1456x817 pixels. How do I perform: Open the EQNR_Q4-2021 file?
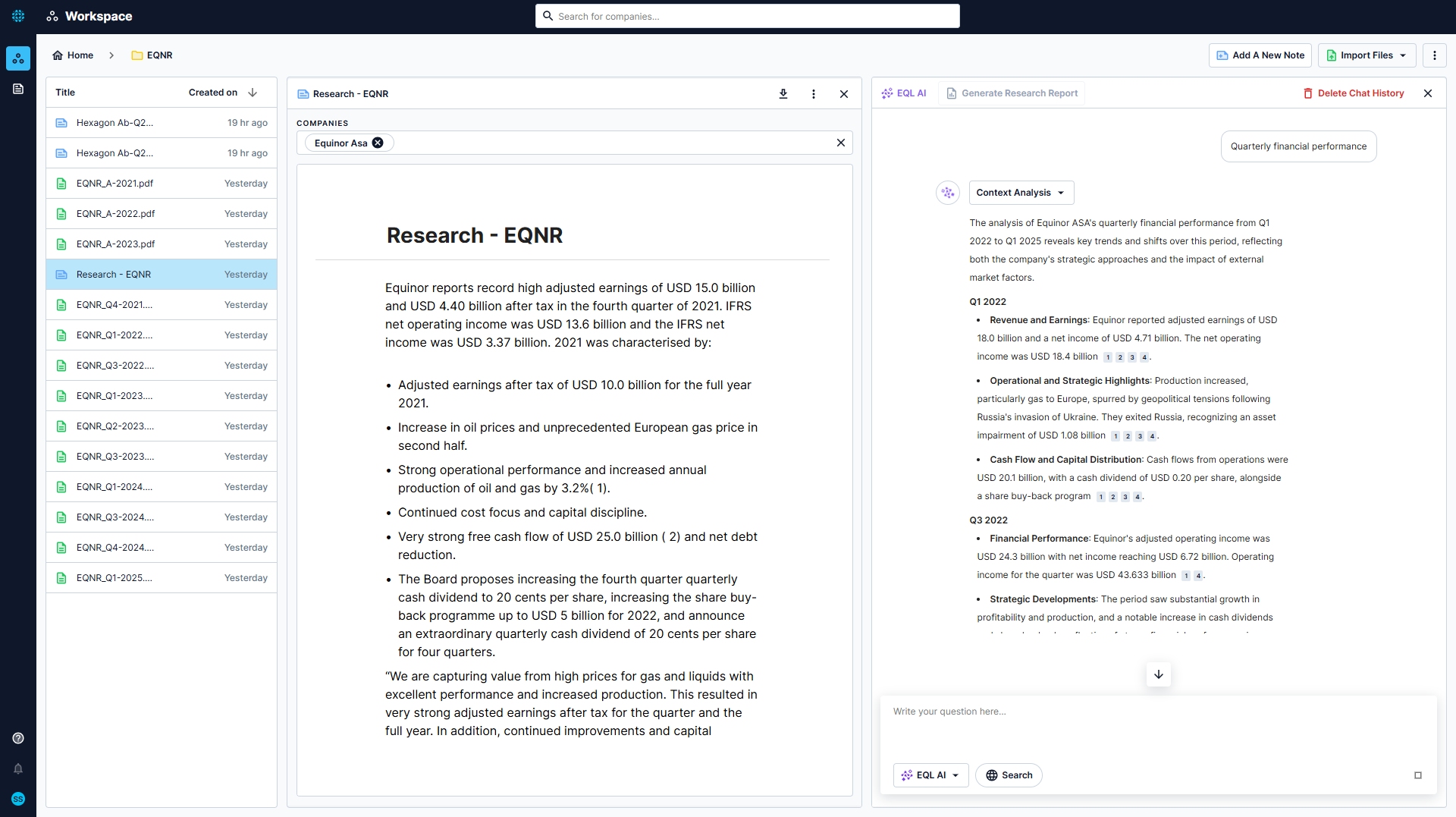(x=162, y=305)
